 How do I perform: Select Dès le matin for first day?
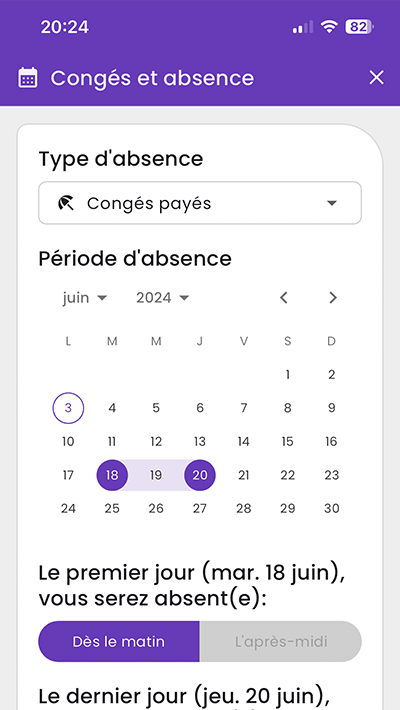tap(119, 642)
